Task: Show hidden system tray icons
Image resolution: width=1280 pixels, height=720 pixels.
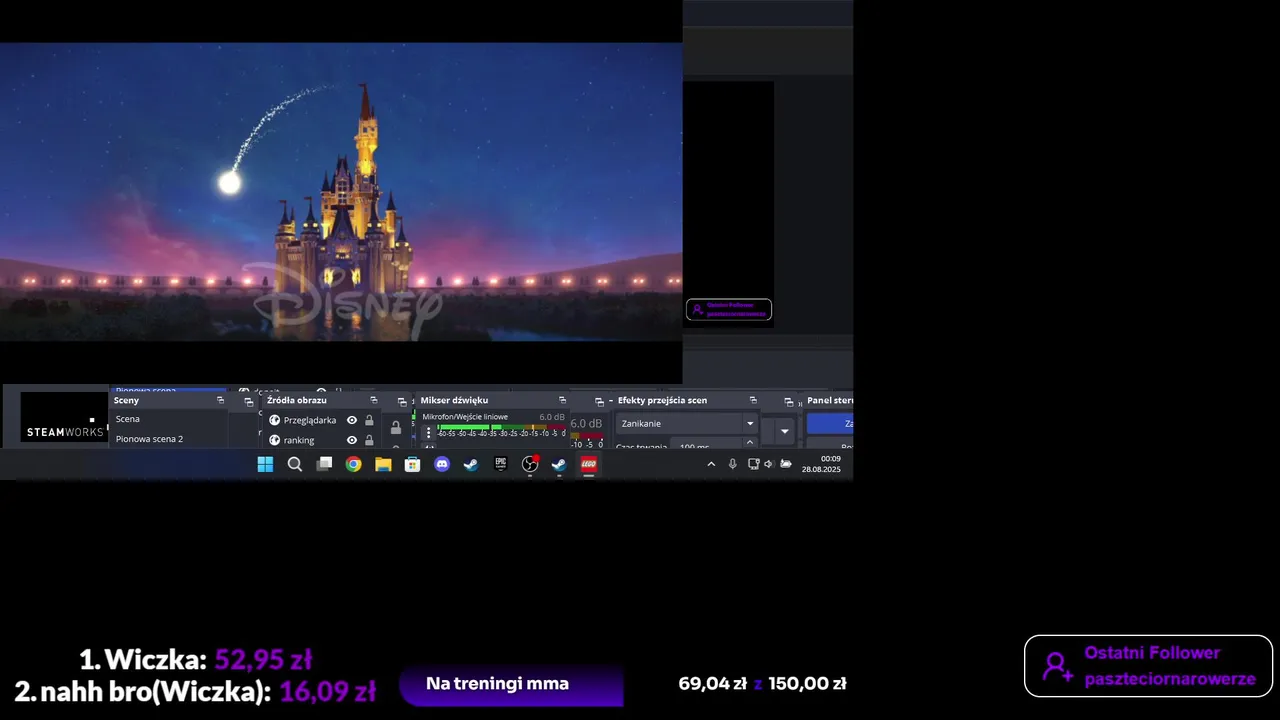Action: click(711, 464)
